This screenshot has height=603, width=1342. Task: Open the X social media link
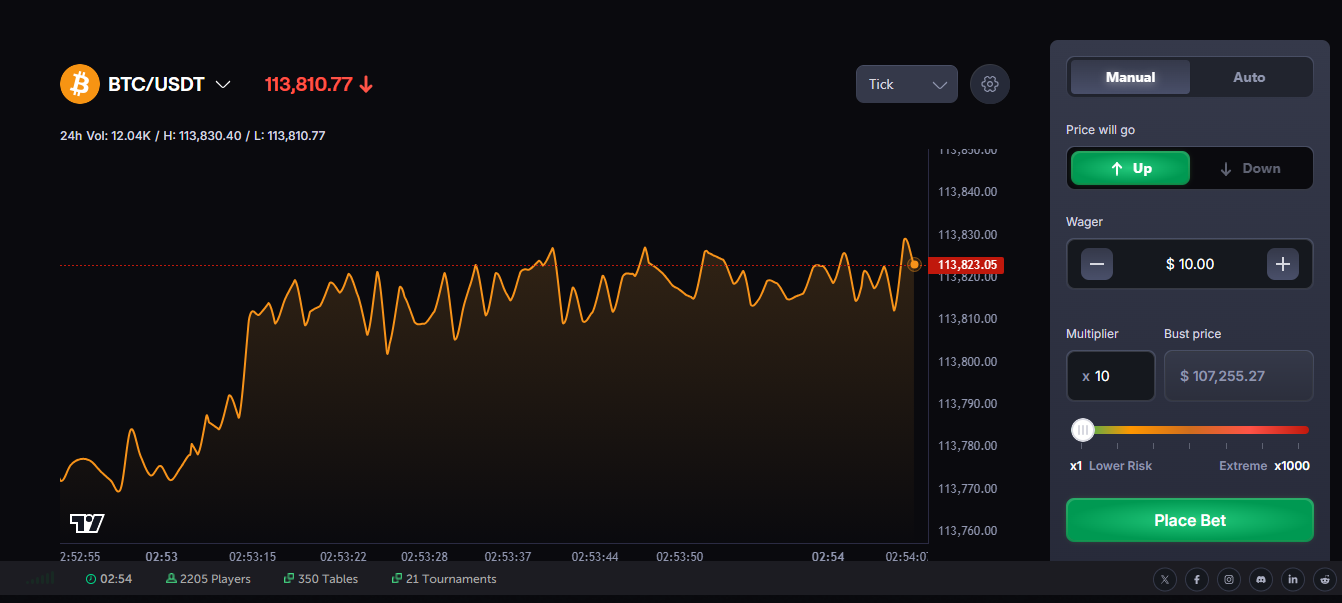1164,579
